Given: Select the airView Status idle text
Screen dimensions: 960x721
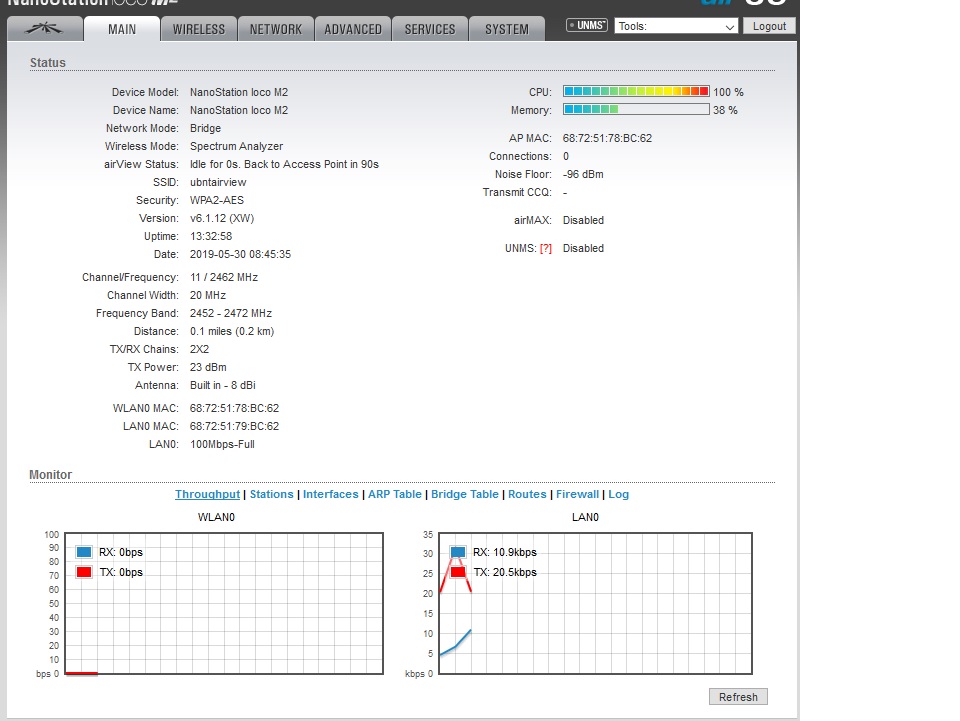Looking at the screenshot, I should click(x=284, y=164).
